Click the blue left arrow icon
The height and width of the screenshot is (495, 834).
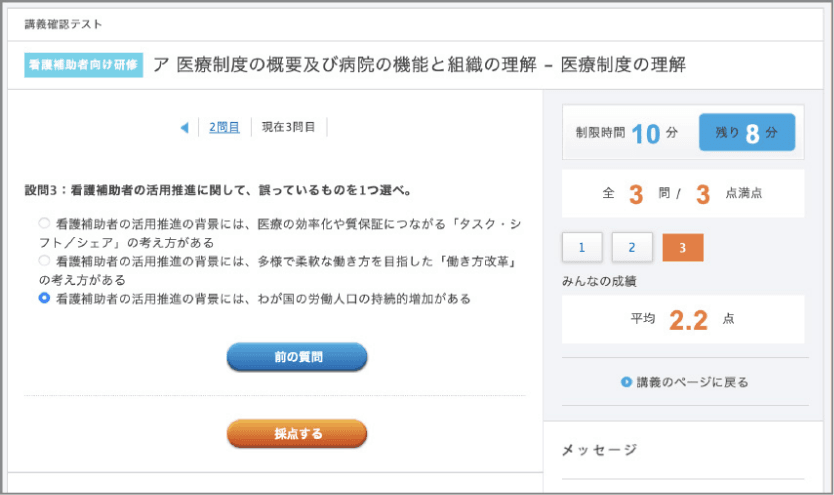184,127
